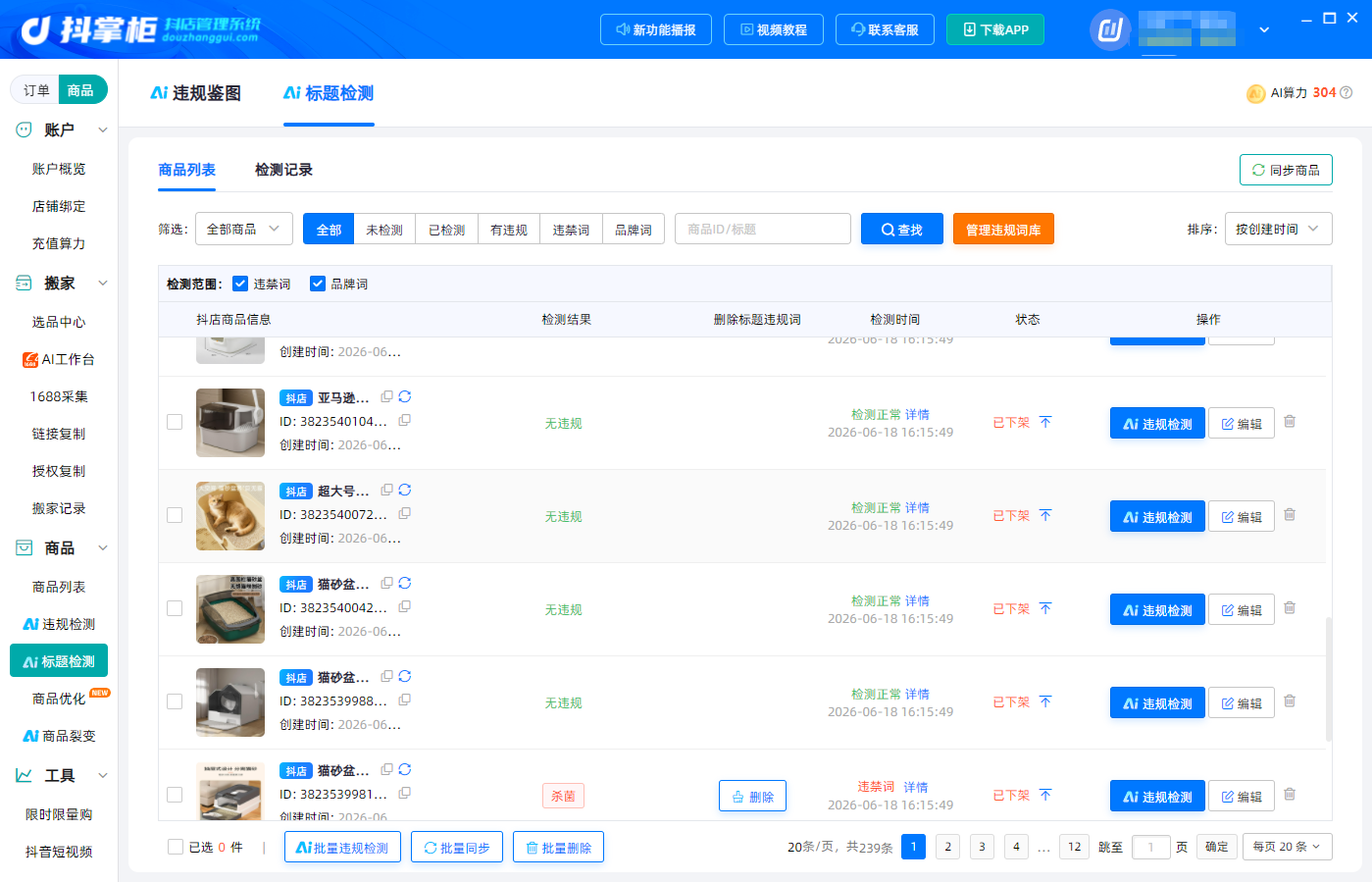Open the 每页 20 条 page size dropdown

[x=1287, y=847]
